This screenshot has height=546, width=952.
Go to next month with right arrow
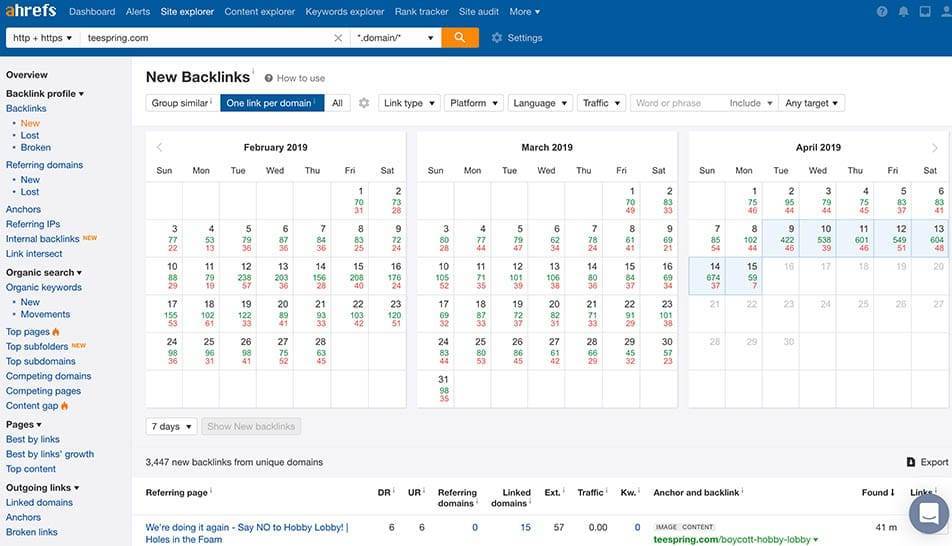click(x=934, y=148)
